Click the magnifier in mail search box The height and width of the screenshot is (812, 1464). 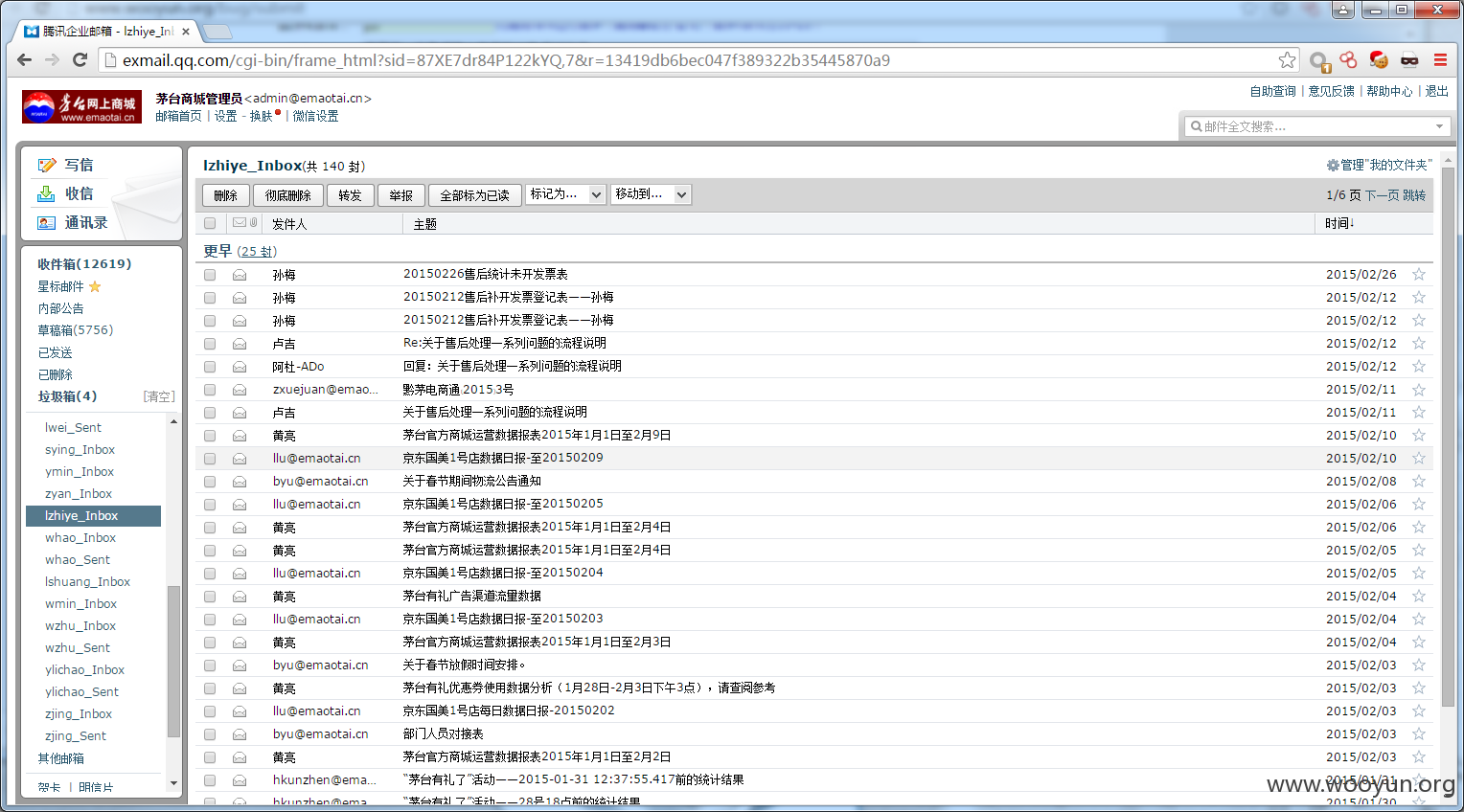tap(1196, 126)
